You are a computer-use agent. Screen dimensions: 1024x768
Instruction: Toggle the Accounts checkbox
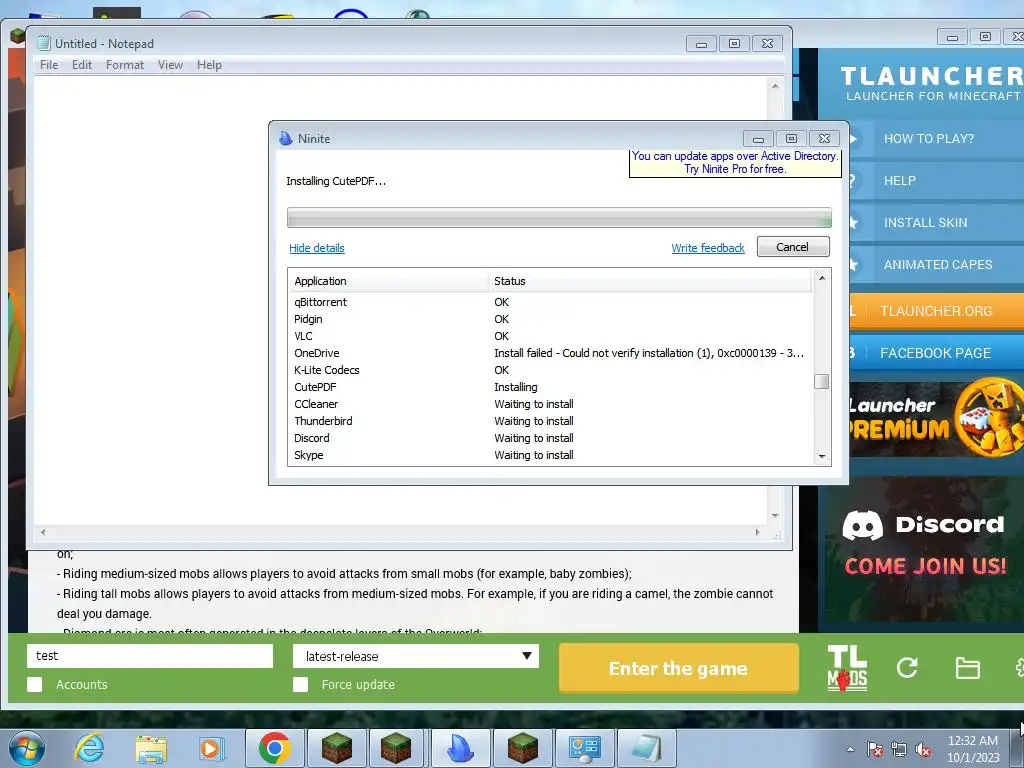pos(35,684)
